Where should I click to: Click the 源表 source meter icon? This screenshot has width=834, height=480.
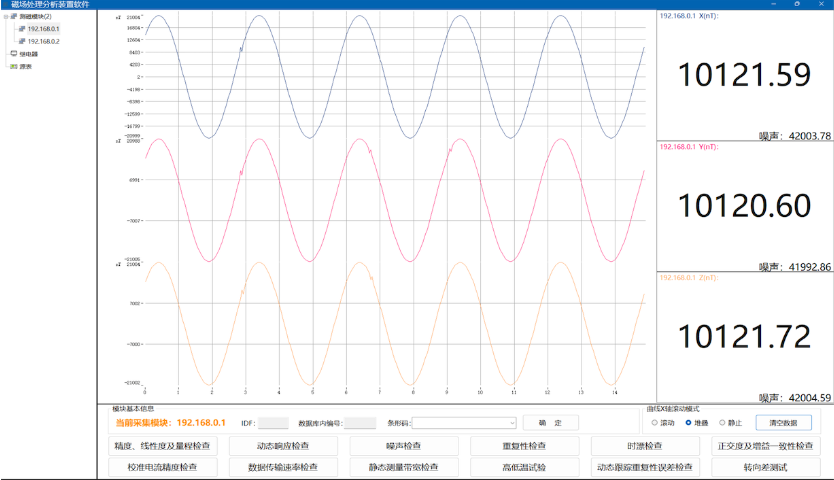click(x=13, y=67)
